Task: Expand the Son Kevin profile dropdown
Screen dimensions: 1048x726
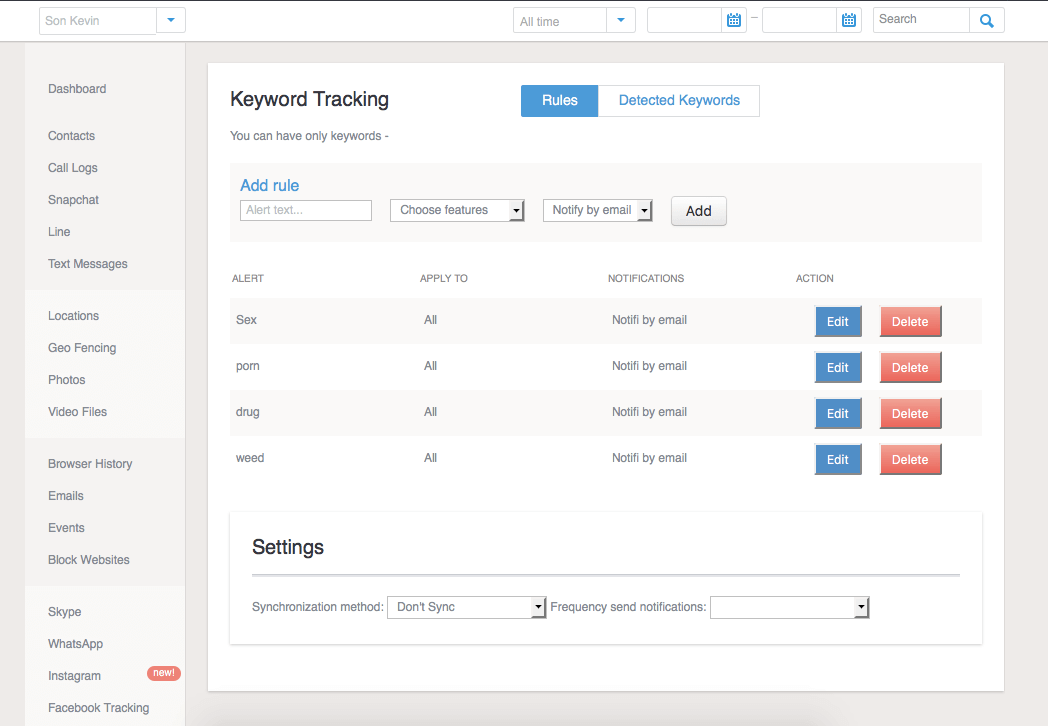Action: click(x=170, y=19)
